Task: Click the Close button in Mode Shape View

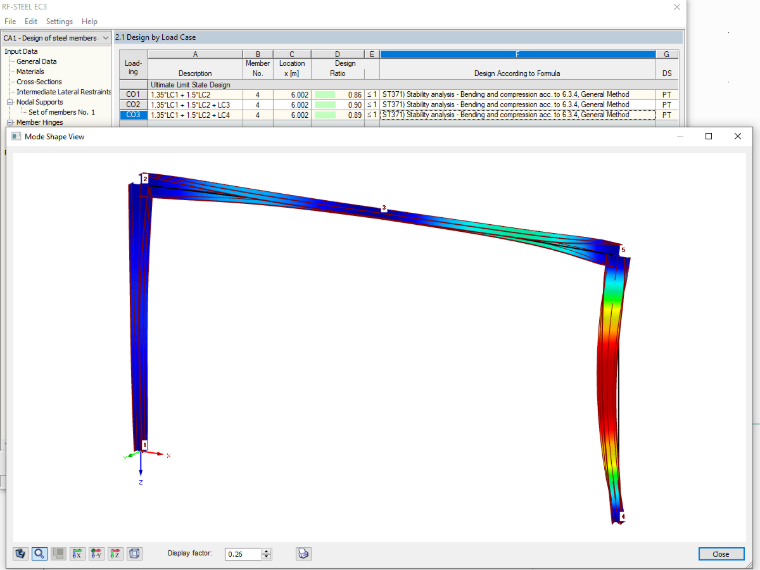Action: click(x=721, y=554)
